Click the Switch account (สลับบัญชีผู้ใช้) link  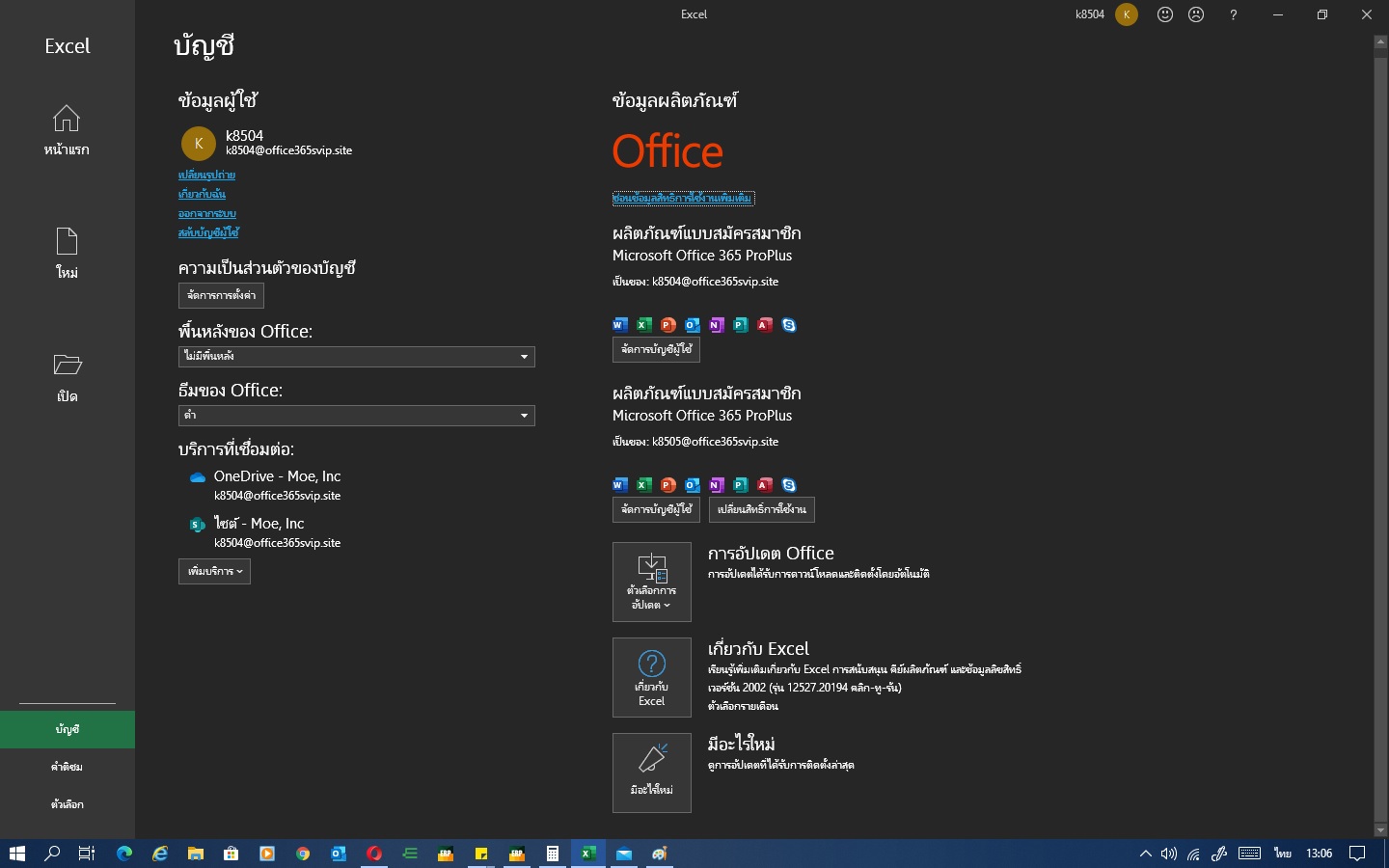[x=208, y=233]
